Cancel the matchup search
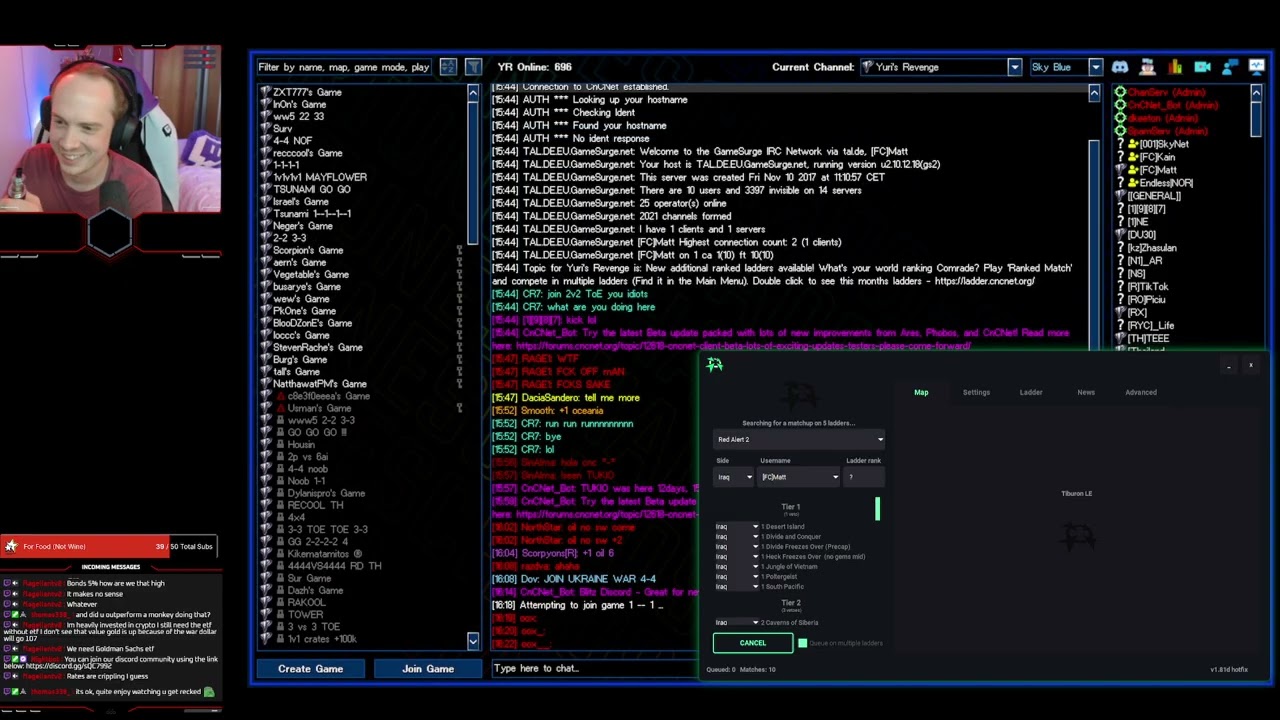Image resolution: width=1280 pixels, height=720 pixels. point(752,643)
